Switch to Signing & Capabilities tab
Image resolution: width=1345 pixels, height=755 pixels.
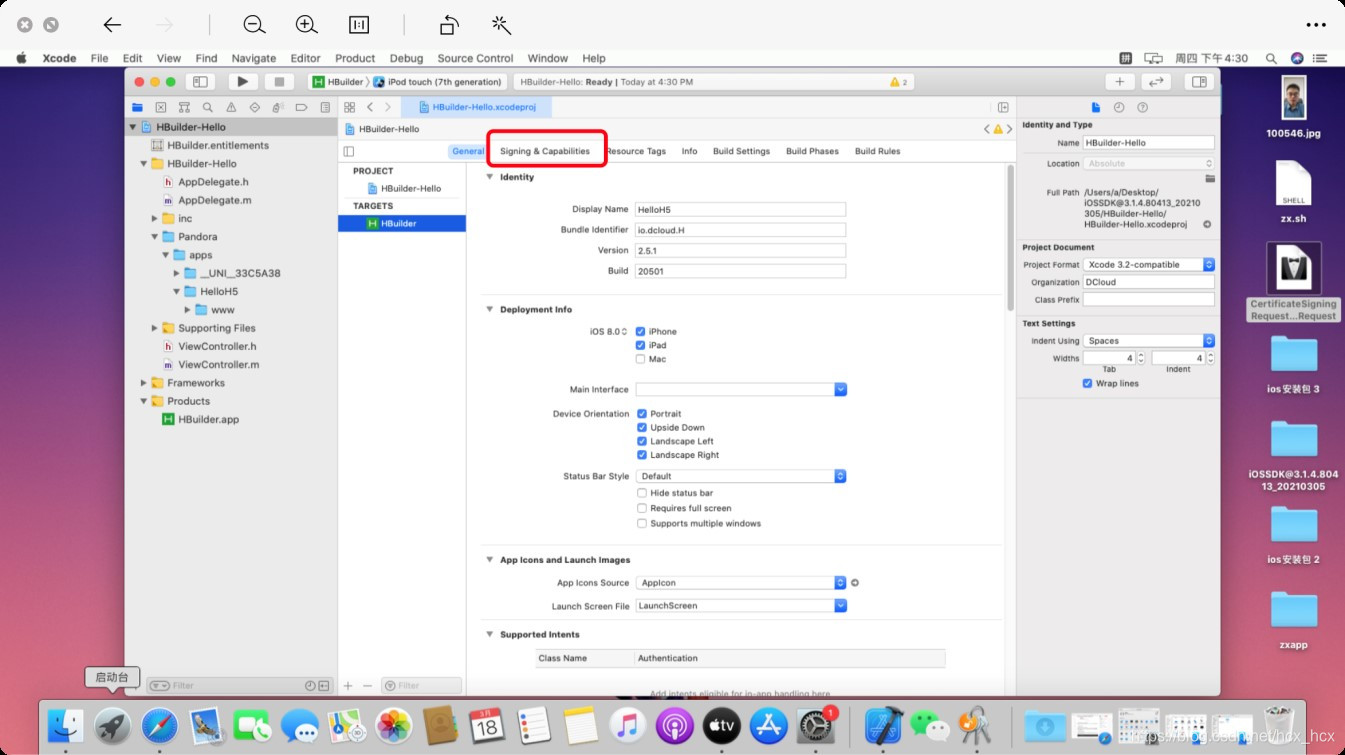tap(545, 151)
